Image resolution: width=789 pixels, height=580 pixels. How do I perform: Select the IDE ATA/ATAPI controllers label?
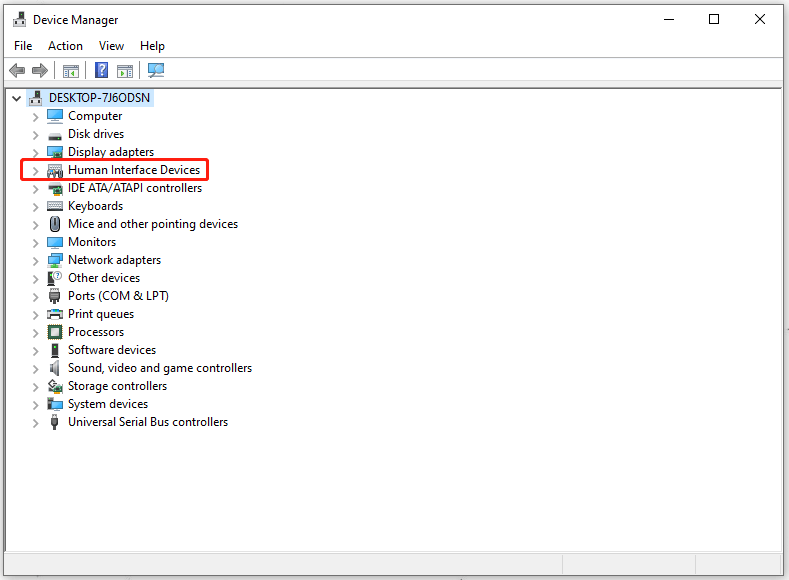point(135,188)
